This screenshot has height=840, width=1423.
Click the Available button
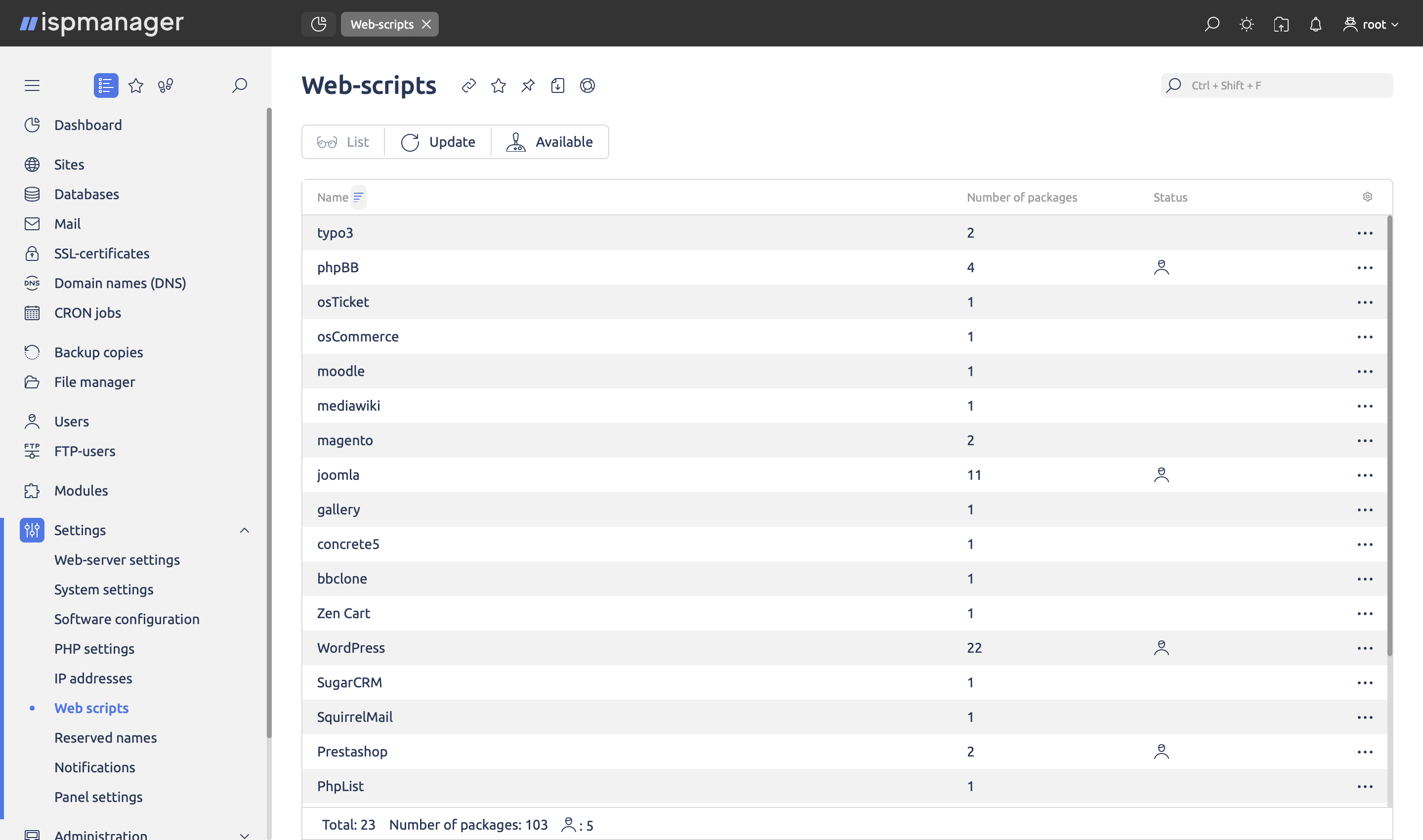click(550, 142)
